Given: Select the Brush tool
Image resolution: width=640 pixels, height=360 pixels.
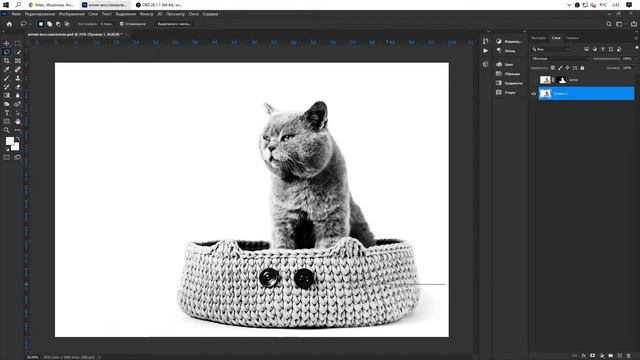Looking at the screenshot, I should click(7, 78).
